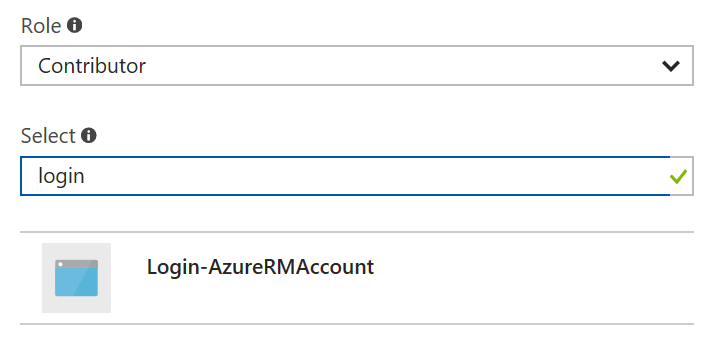This screenshot has width=724, height=363.
Task: Click the empty middle of Role box
Action: (402, 66)
